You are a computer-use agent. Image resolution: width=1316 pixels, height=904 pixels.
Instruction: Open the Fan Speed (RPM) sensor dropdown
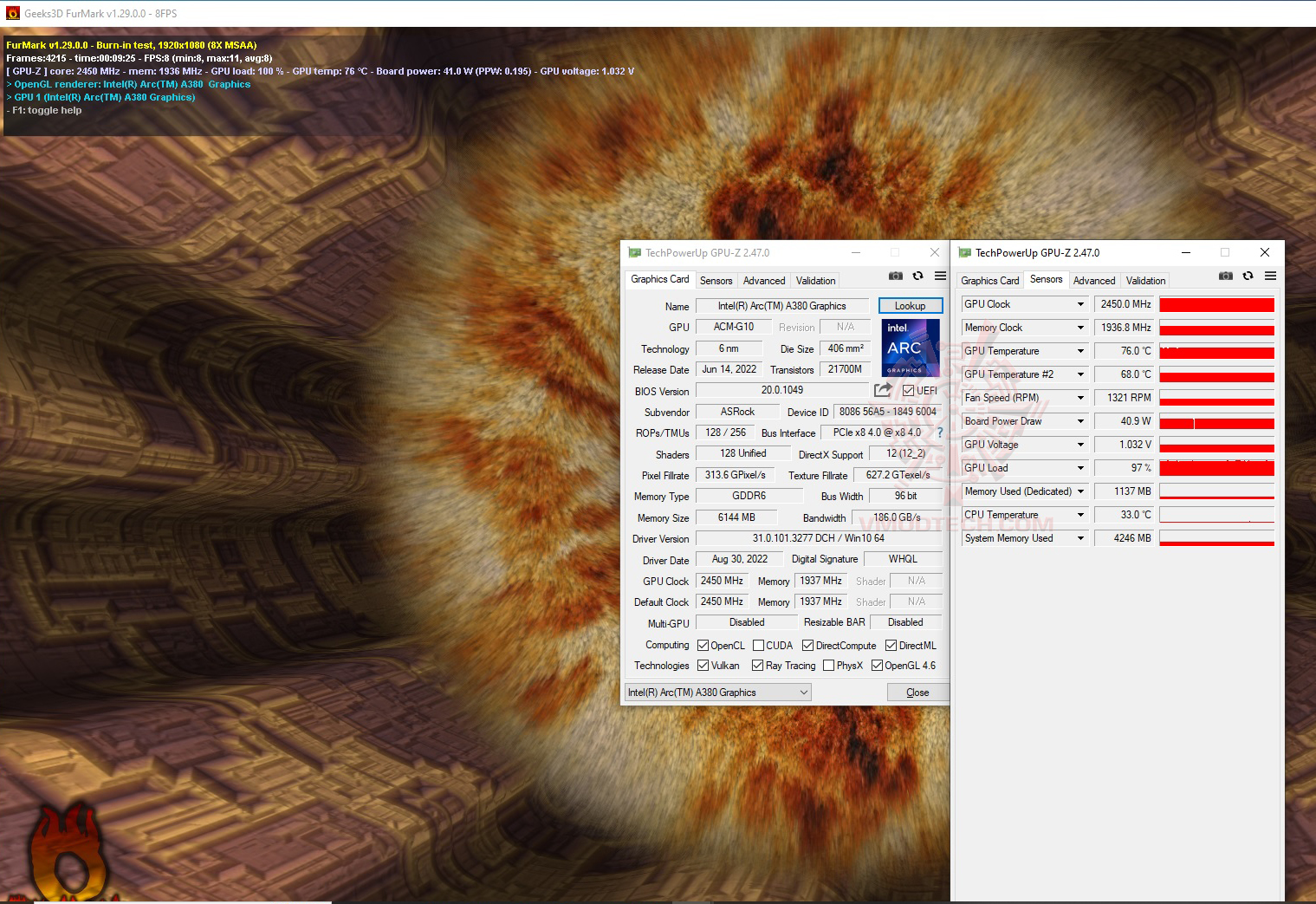click(1080, 398)
